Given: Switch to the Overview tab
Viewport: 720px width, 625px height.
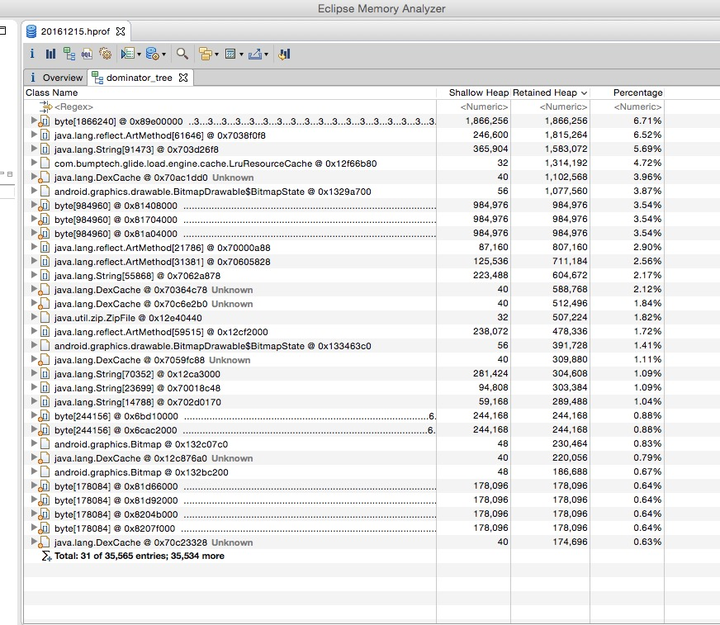Looking at the screenshot, I should click(56, 78).
